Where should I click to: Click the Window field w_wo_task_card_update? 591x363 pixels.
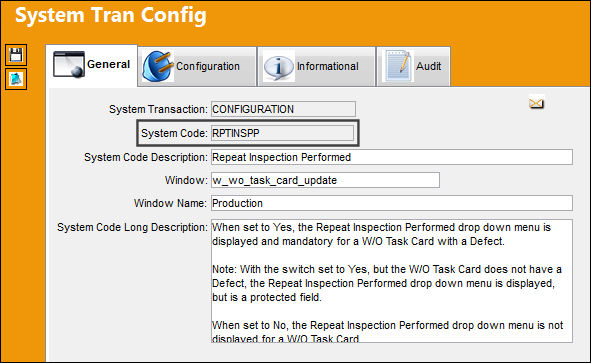[325, 180]
